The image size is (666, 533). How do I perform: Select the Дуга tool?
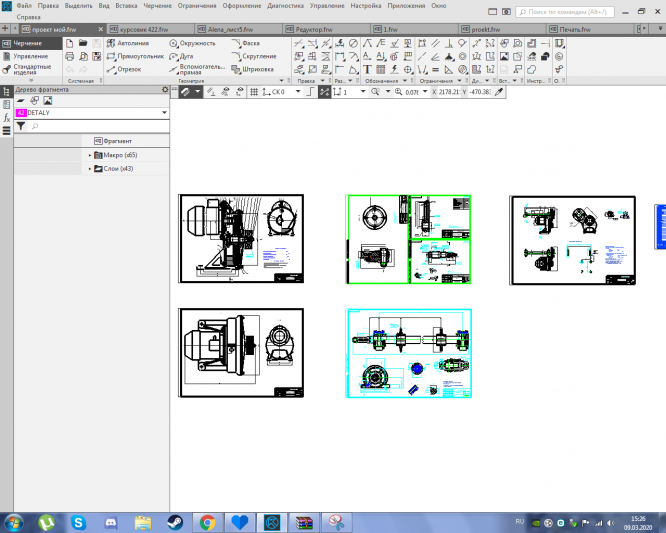pos(181,56)
